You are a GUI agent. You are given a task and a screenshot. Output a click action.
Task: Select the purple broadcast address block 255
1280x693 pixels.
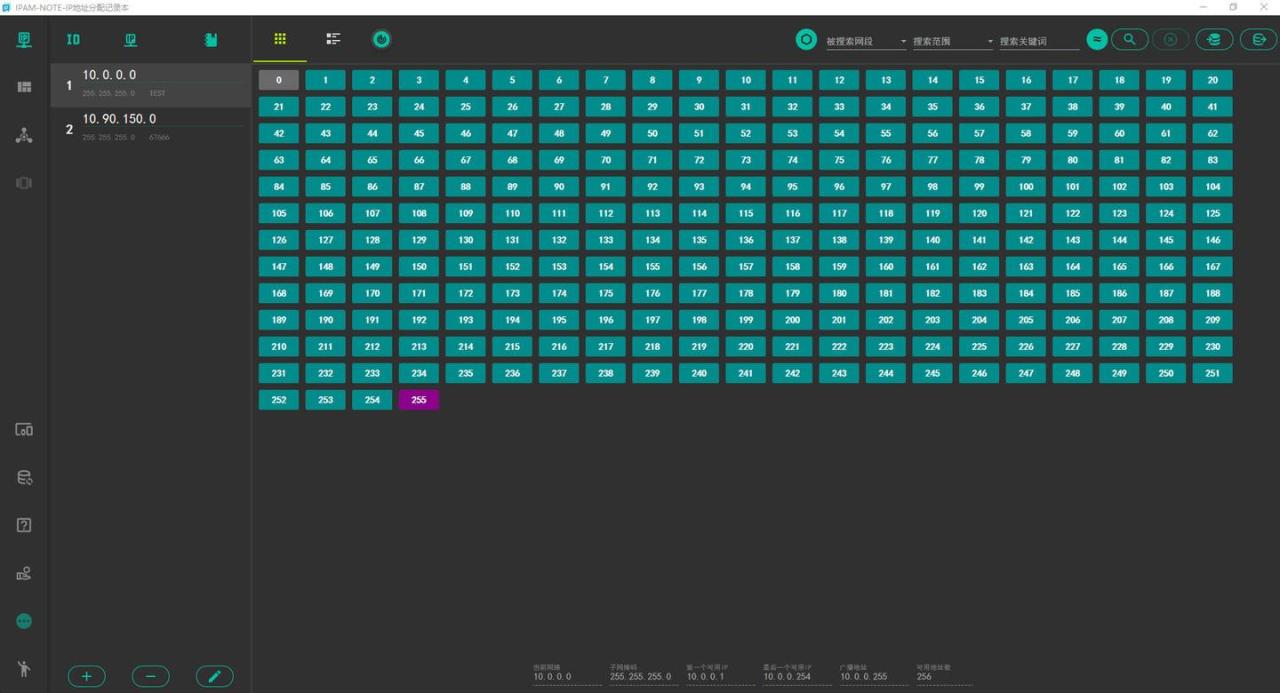[x=418, y=400]
